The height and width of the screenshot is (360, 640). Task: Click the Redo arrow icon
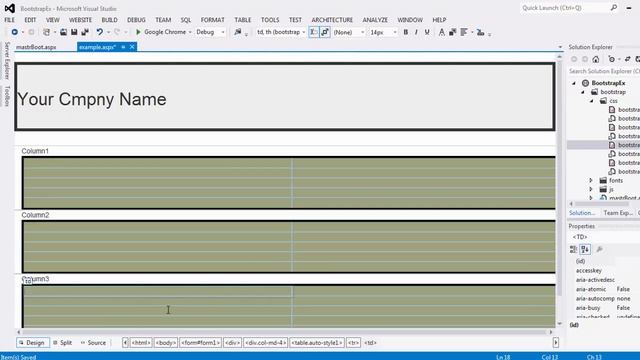(x=117, y=32)
